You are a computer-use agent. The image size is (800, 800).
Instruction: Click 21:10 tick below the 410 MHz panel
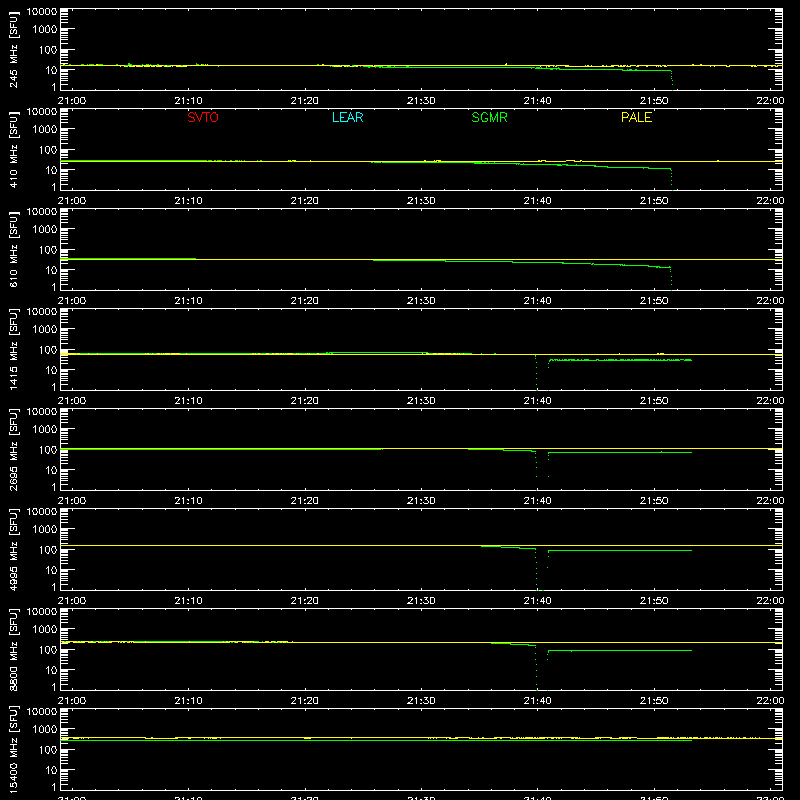pos(188,201)
